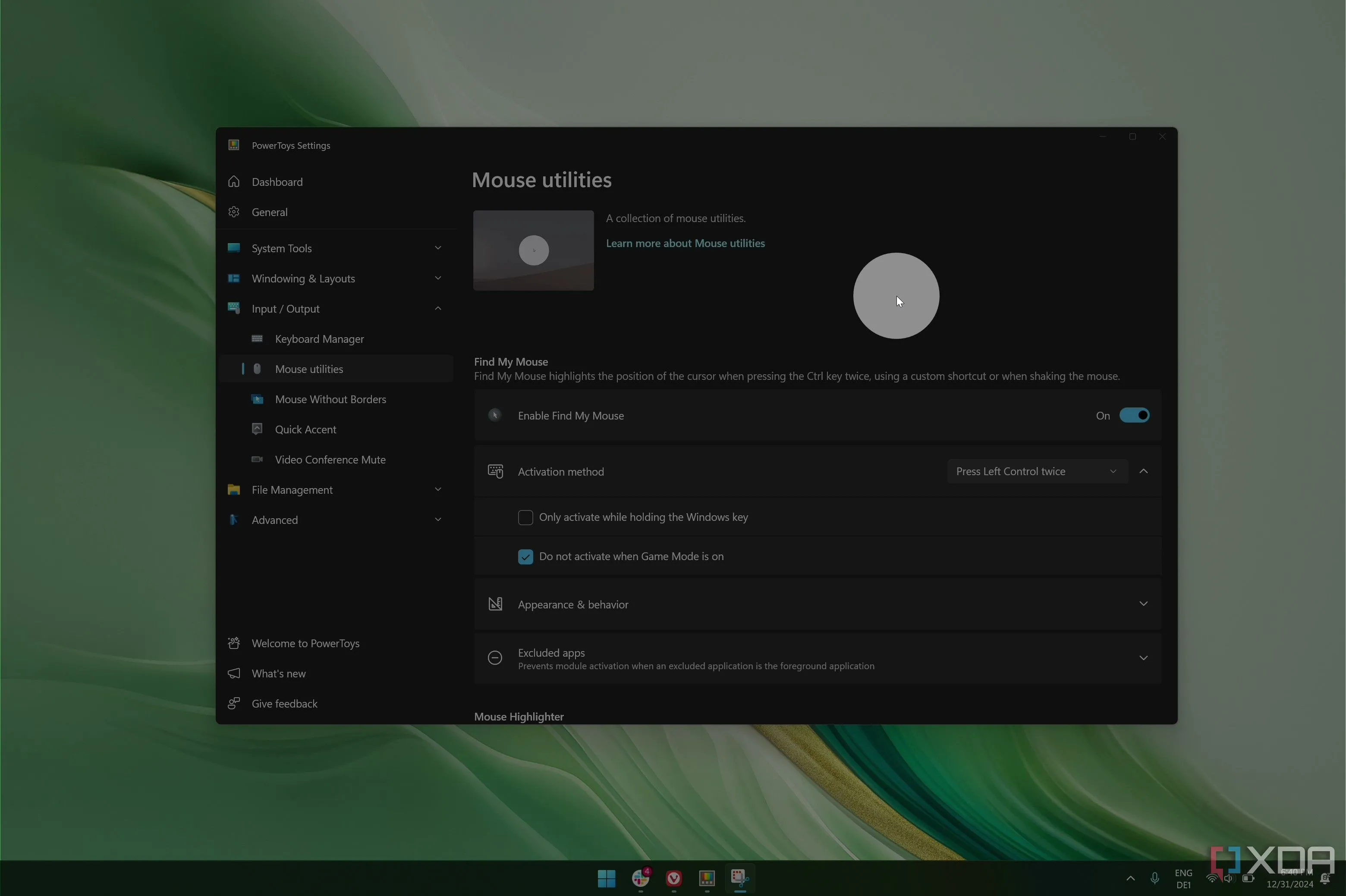The height and width of the screenshot is (896, 1346).
Task: Check Only activate while holding Windows key
Action: (525, 517)
